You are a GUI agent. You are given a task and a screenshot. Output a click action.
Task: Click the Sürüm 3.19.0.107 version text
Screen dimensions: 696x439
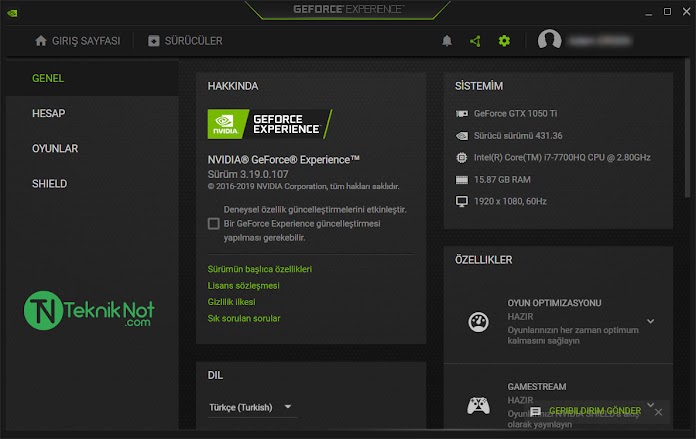pos(248,174)
